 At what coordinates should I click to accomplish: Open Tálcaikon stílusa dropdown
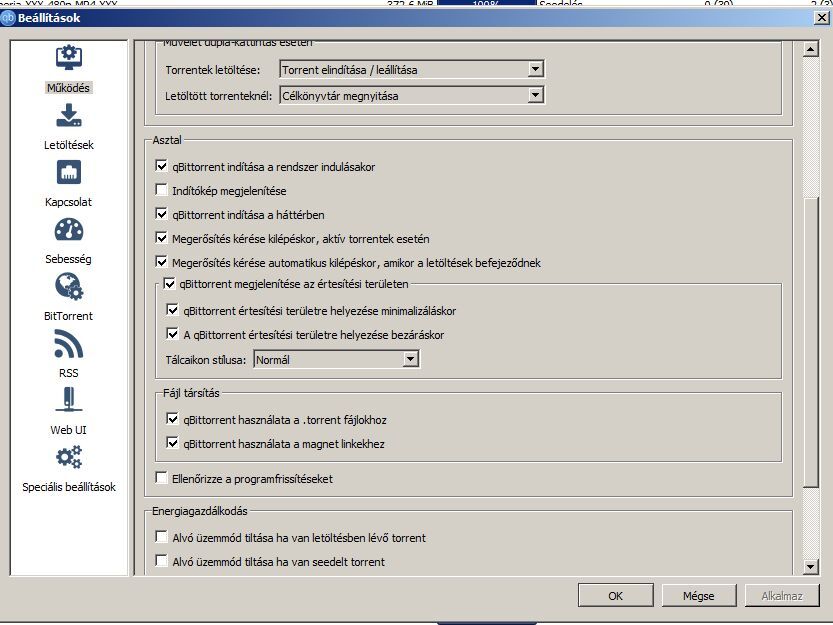tap(336, 359)
